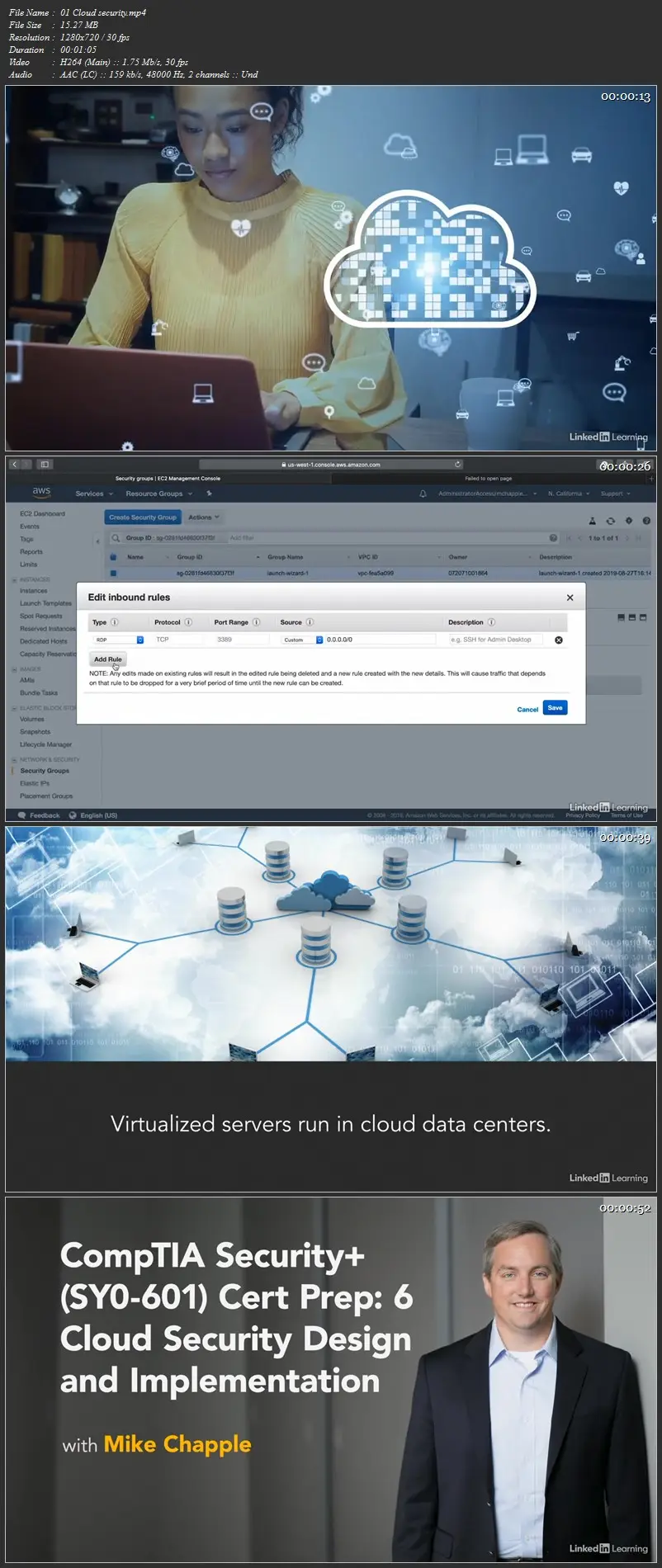Open EC2 Dashboard in the sidebar

click(x=42, y=513)
